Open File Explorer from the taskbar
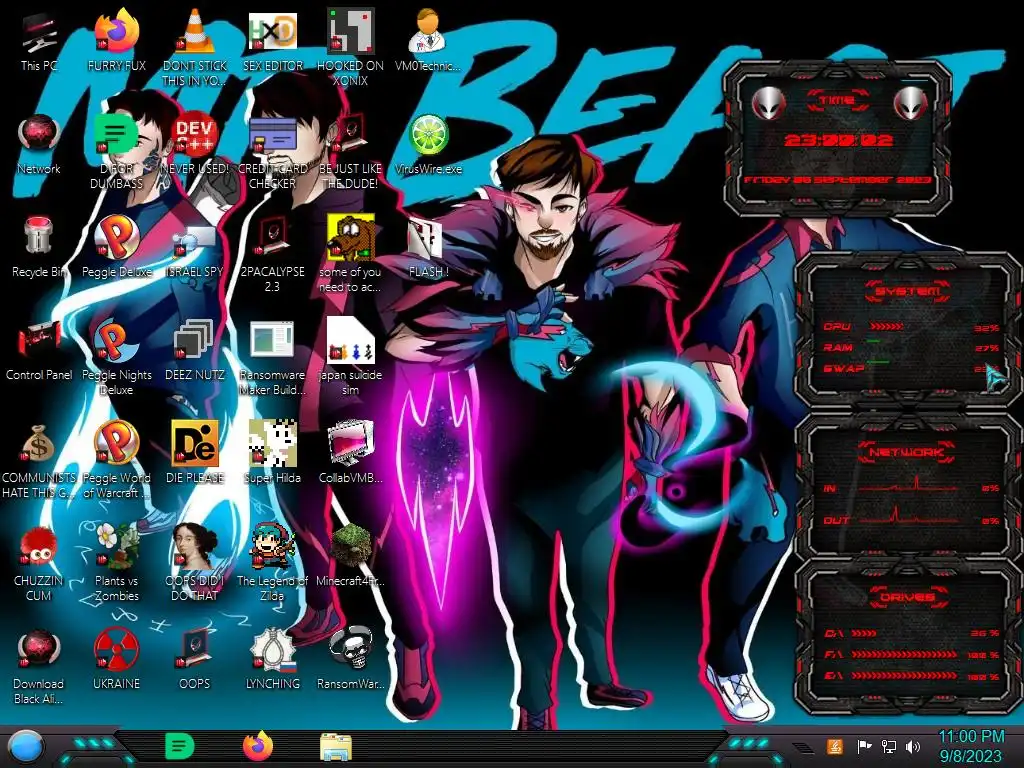1024x768 pixels. tap(336, 747)
